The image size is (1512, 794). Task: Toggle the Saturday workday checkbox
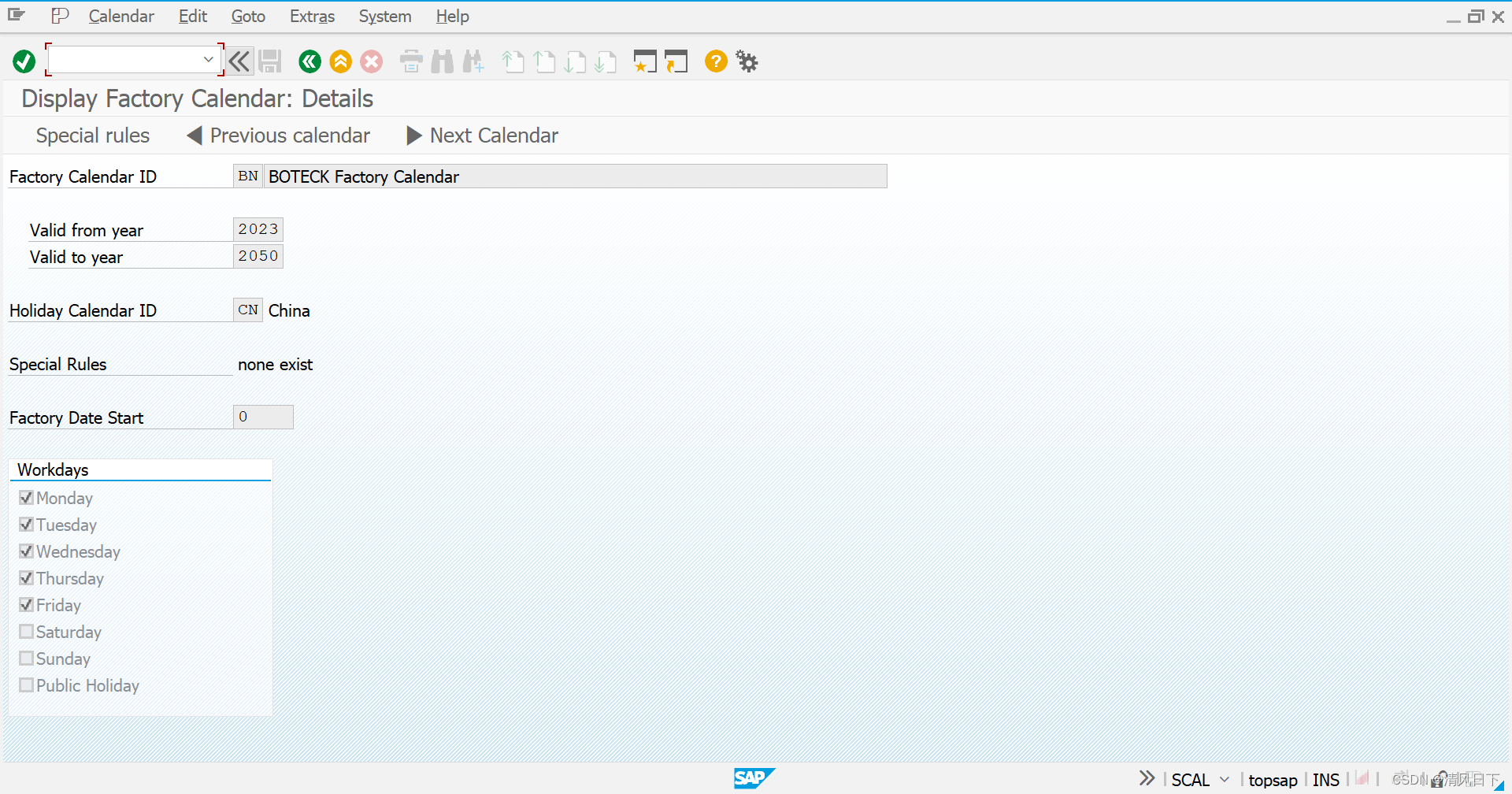26,631
